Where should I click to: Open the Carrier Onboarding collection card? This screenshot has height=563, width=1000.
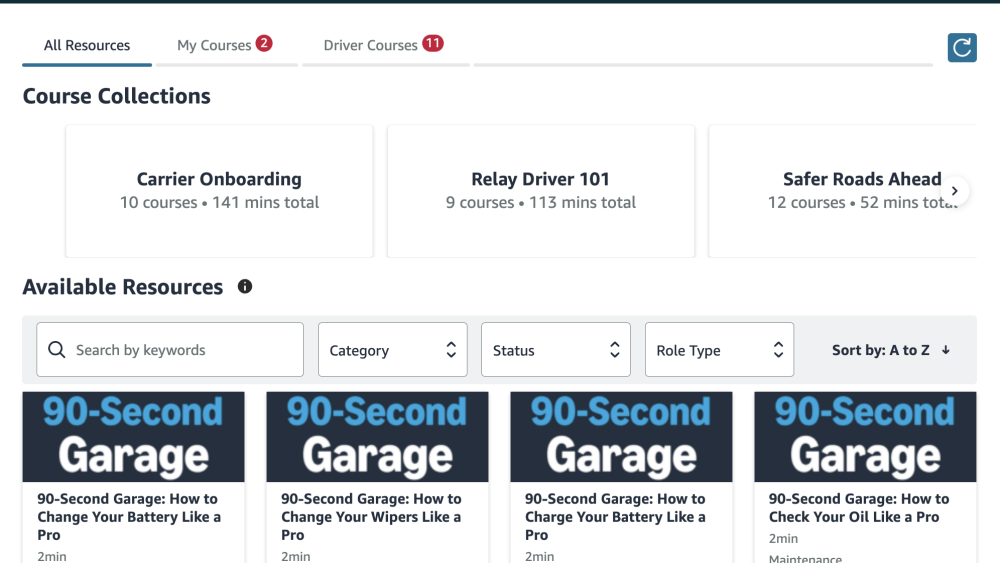219,191
